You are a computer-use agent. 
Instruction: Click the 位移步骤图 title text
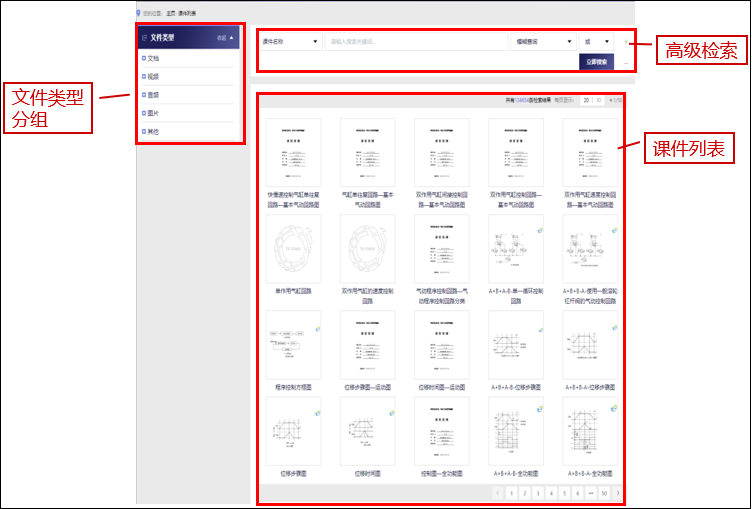pos(293,473)
